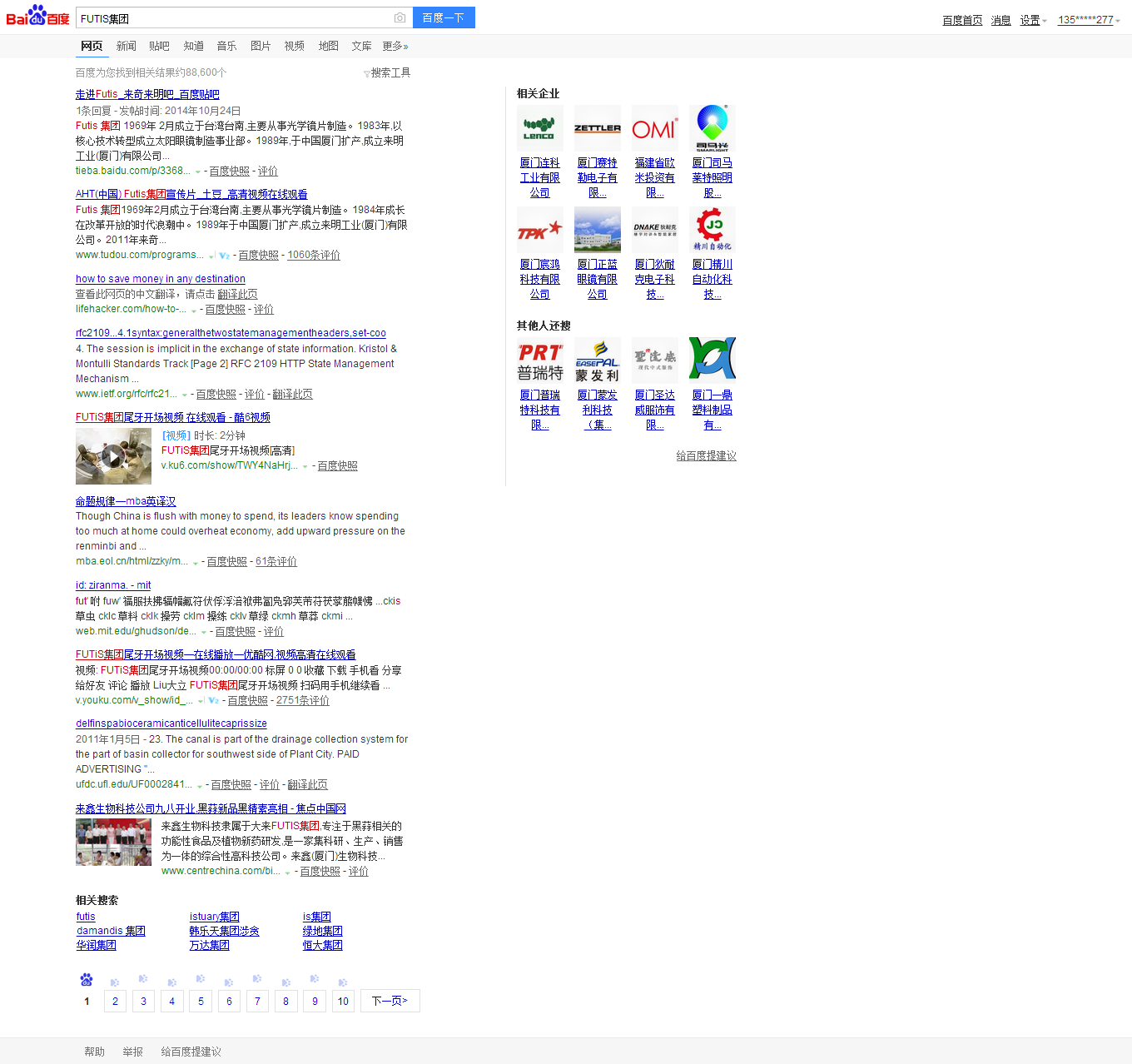The image size is (1132, 1064).
Task: Click the V badge on tudou result
Action: click(x=224, y=256)
